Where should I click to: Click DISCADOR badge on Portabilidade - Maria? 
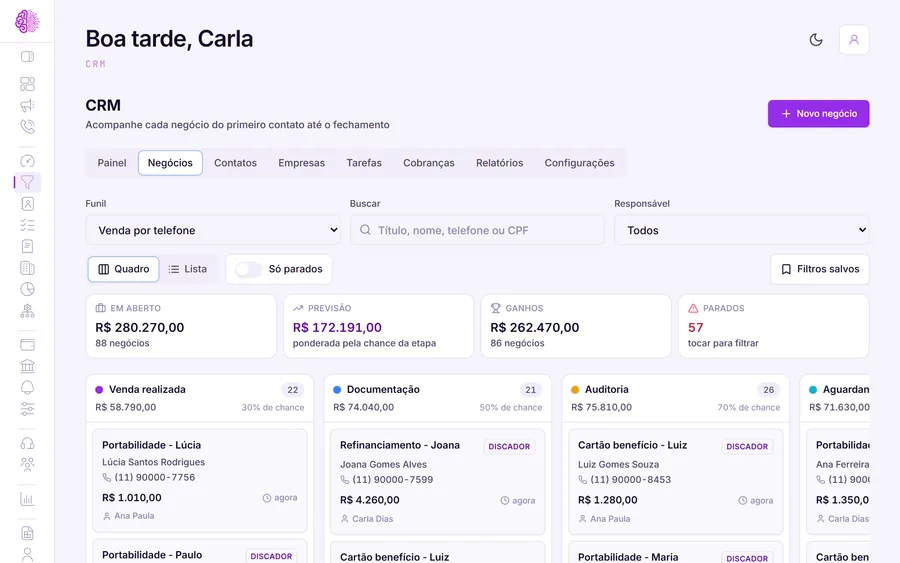(747, 558)
